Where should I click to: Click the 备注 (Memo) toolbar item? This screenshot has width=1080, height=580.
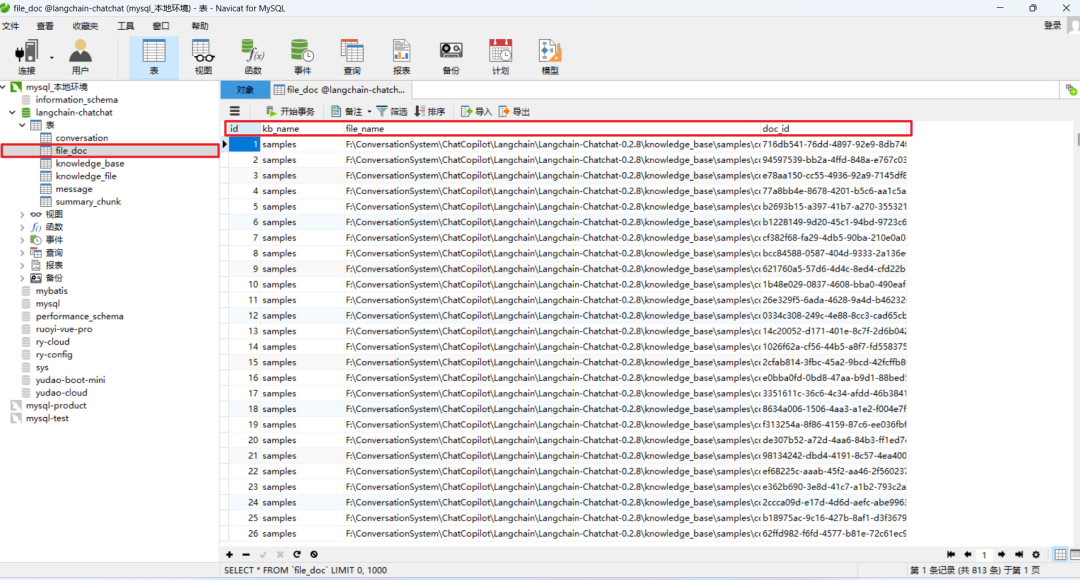[346, 111]
